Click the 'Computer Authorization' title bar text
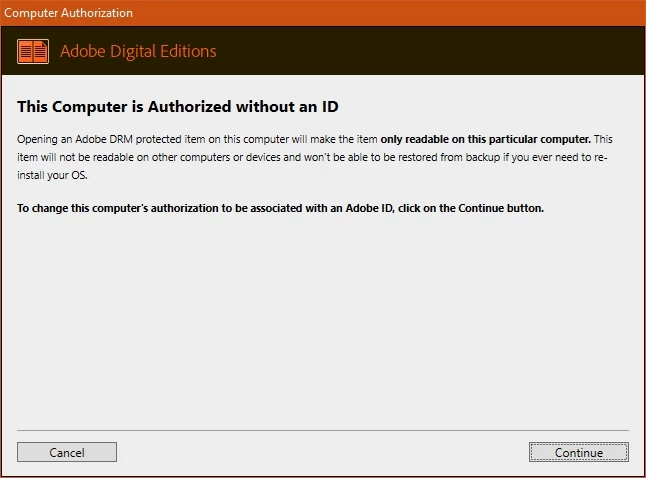Viewport: 646px width, 478px height. point(68,13)
